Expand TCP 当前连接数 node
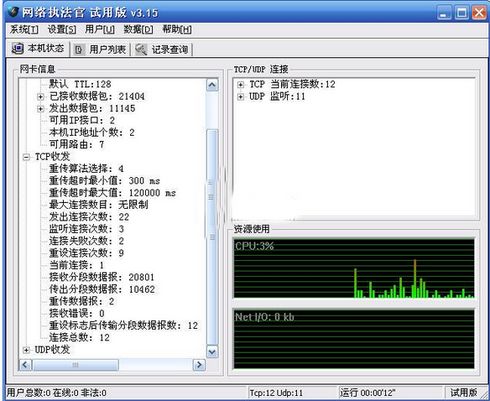The height and width of the screenshot is (401, 490). [x=241, y=85]
